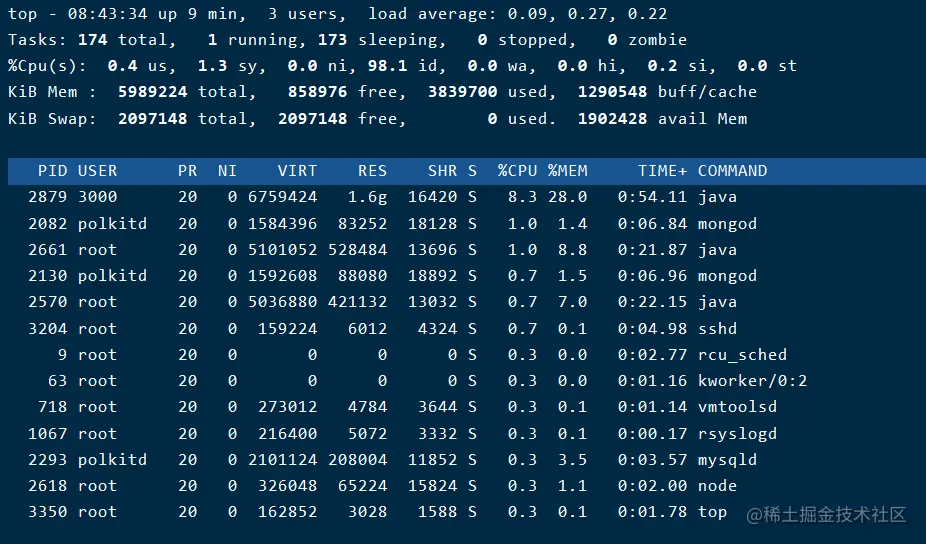Click the sshd command name
This screenshot has height=544, width=926.
[x=718, y=329]
